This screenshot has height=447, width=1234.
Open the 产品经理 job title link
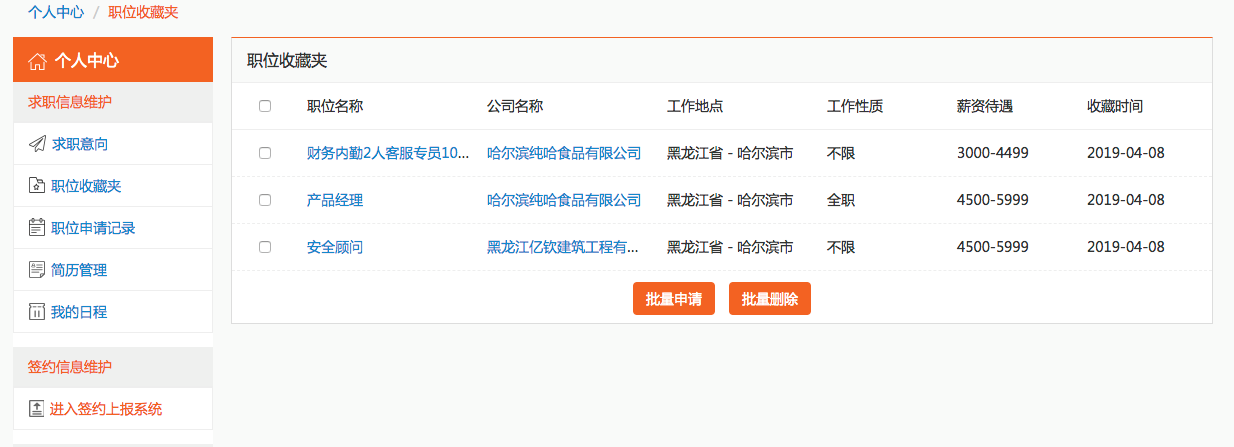coord(335,200)
